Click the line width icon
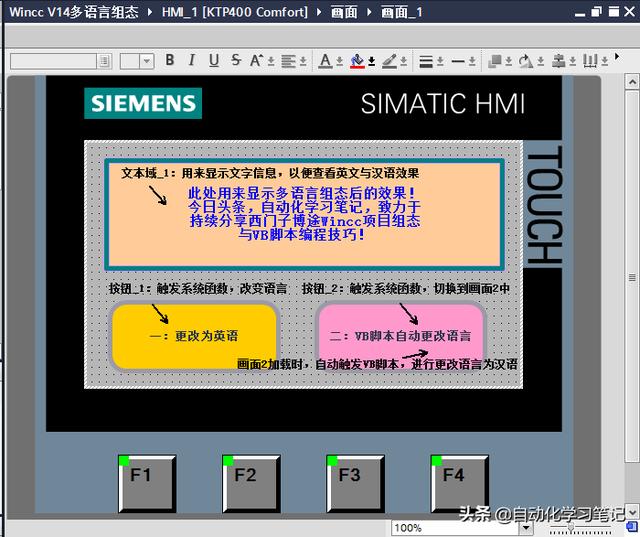This screenshot has width=640, height=537. [x=426, y=62]
